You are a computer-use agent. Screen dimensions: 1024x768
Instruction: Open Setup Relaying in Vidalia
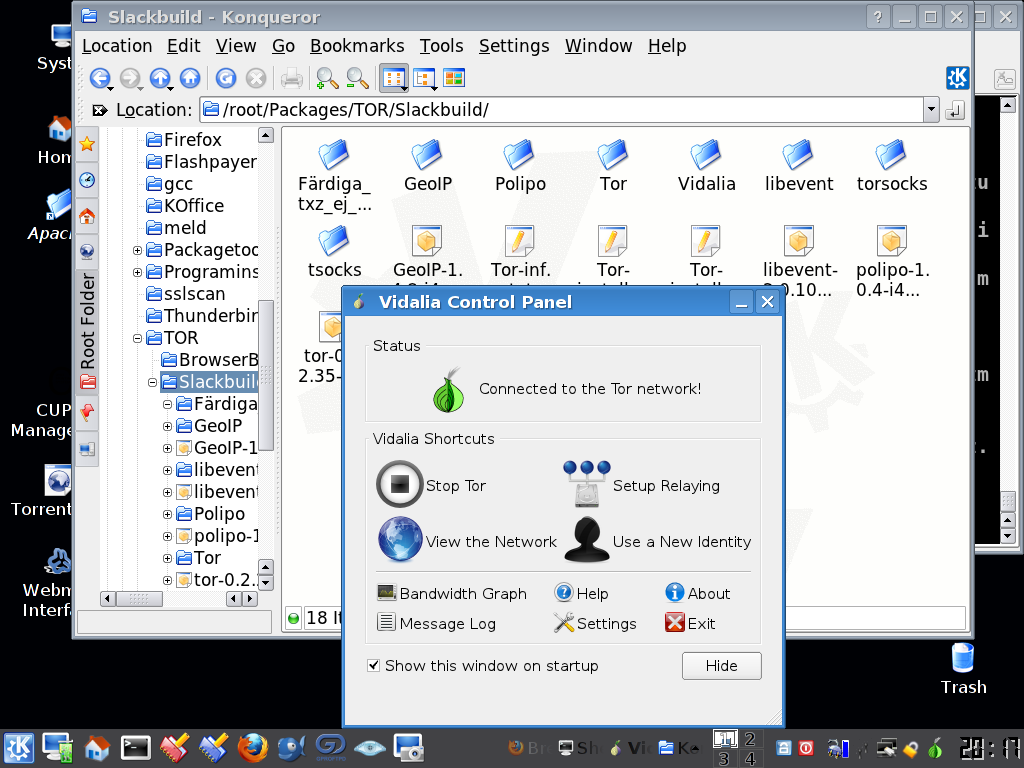tap(586, 485)
